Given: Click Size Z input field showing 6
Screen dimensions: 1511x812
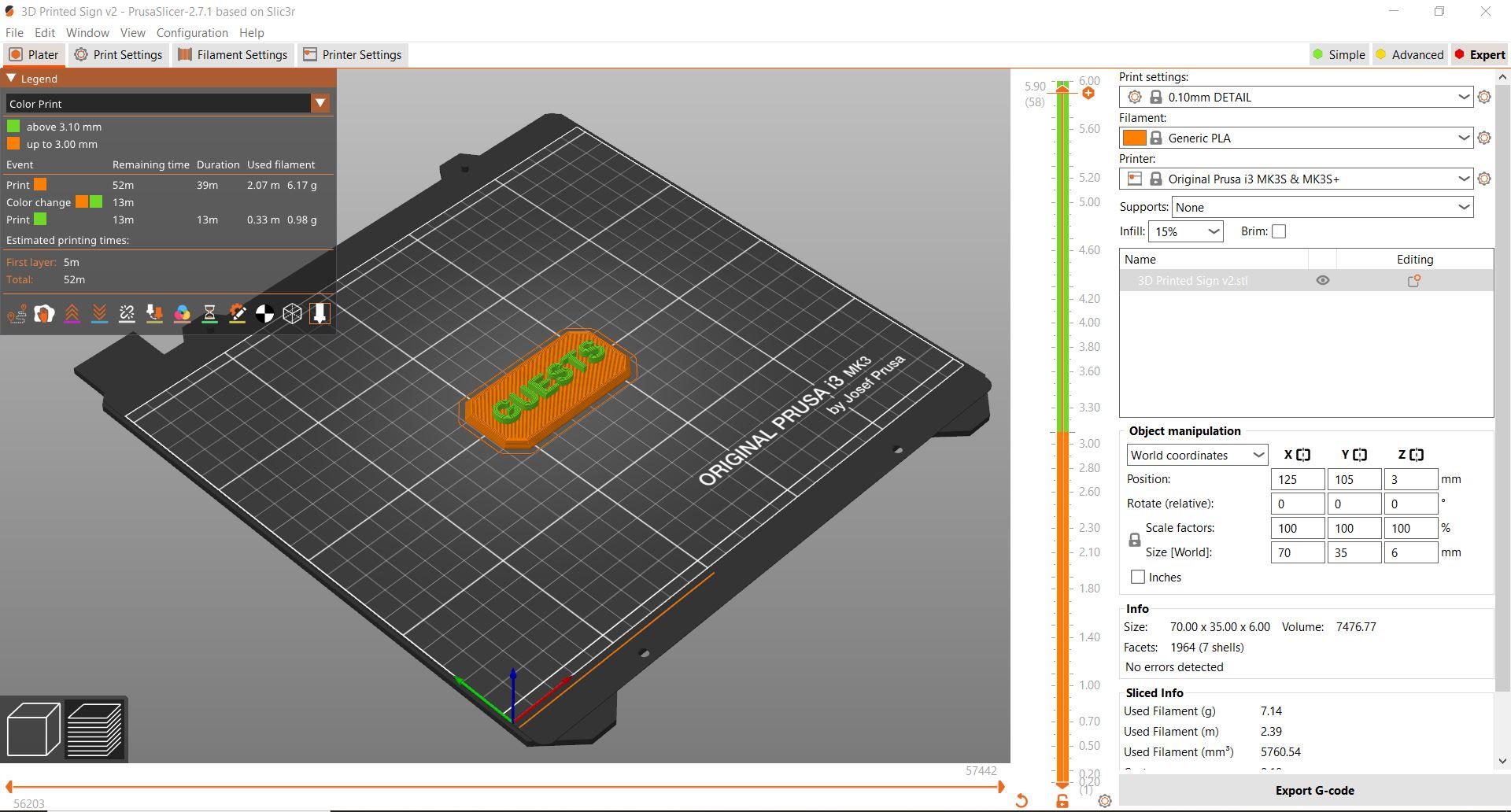Looking at the screenshot, I should pos(1411,552).
